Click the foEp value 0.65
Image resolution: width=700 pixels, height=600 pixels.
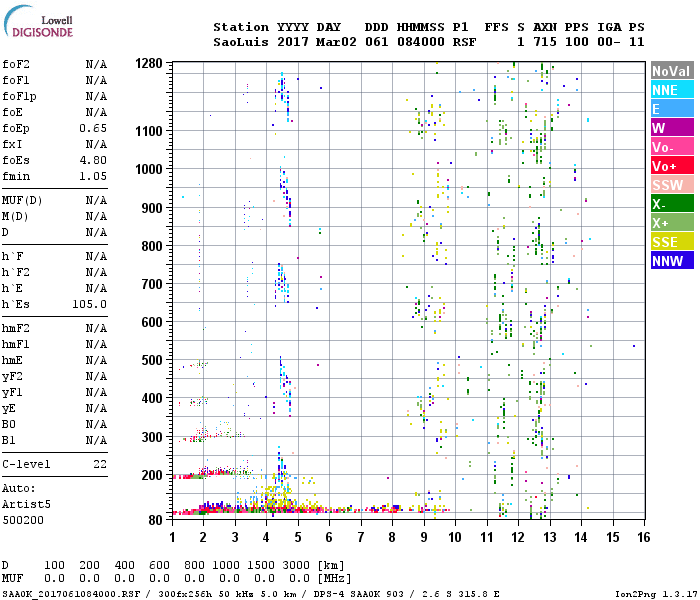click(93, 129)
